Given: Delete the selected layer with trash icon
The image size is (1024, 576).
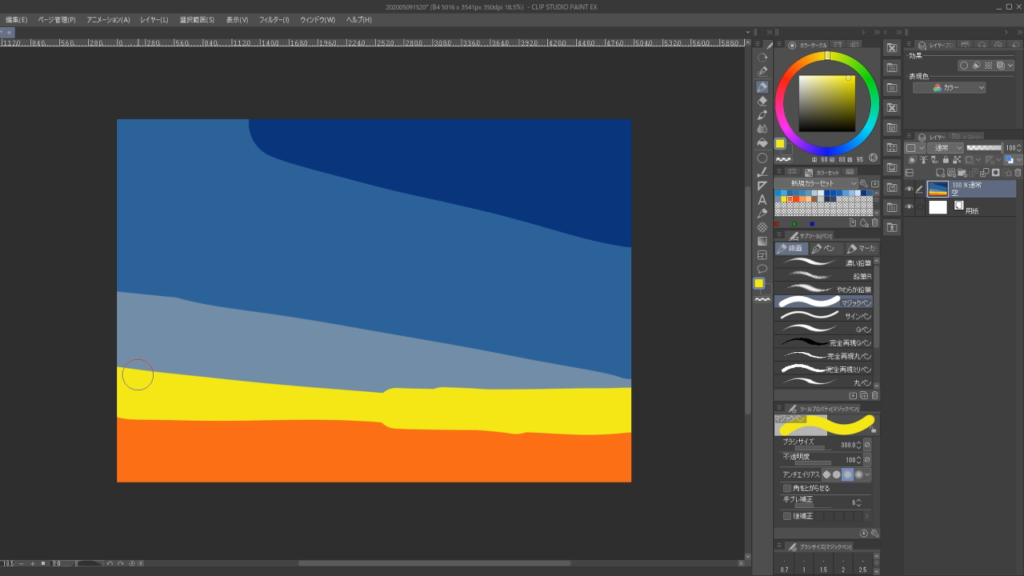Looking at the screenshot, I should tap(1017, 172).
